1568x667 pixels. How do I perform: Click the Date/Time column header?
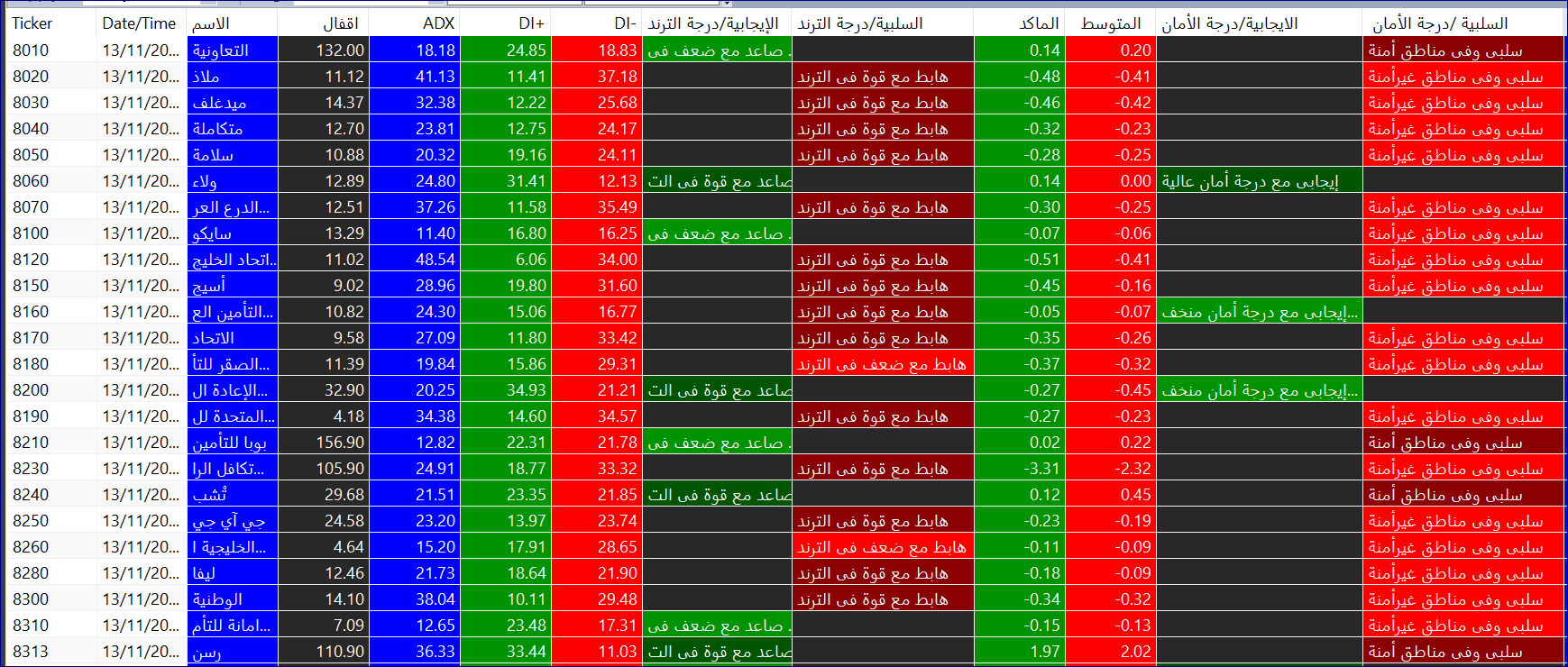click(139, 23)
